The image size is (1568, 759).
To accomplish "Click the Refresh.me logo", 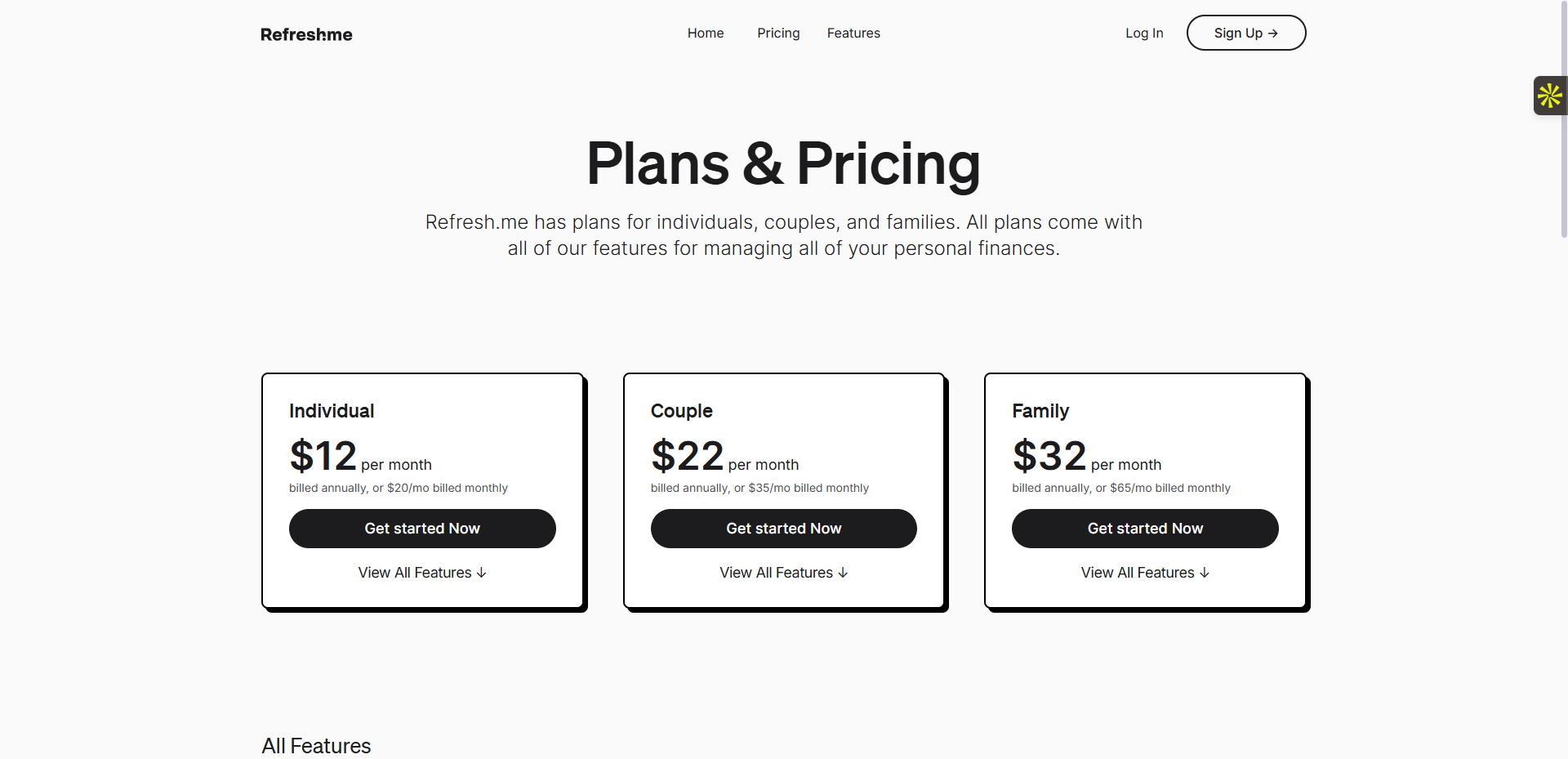I will coord(306,34).
